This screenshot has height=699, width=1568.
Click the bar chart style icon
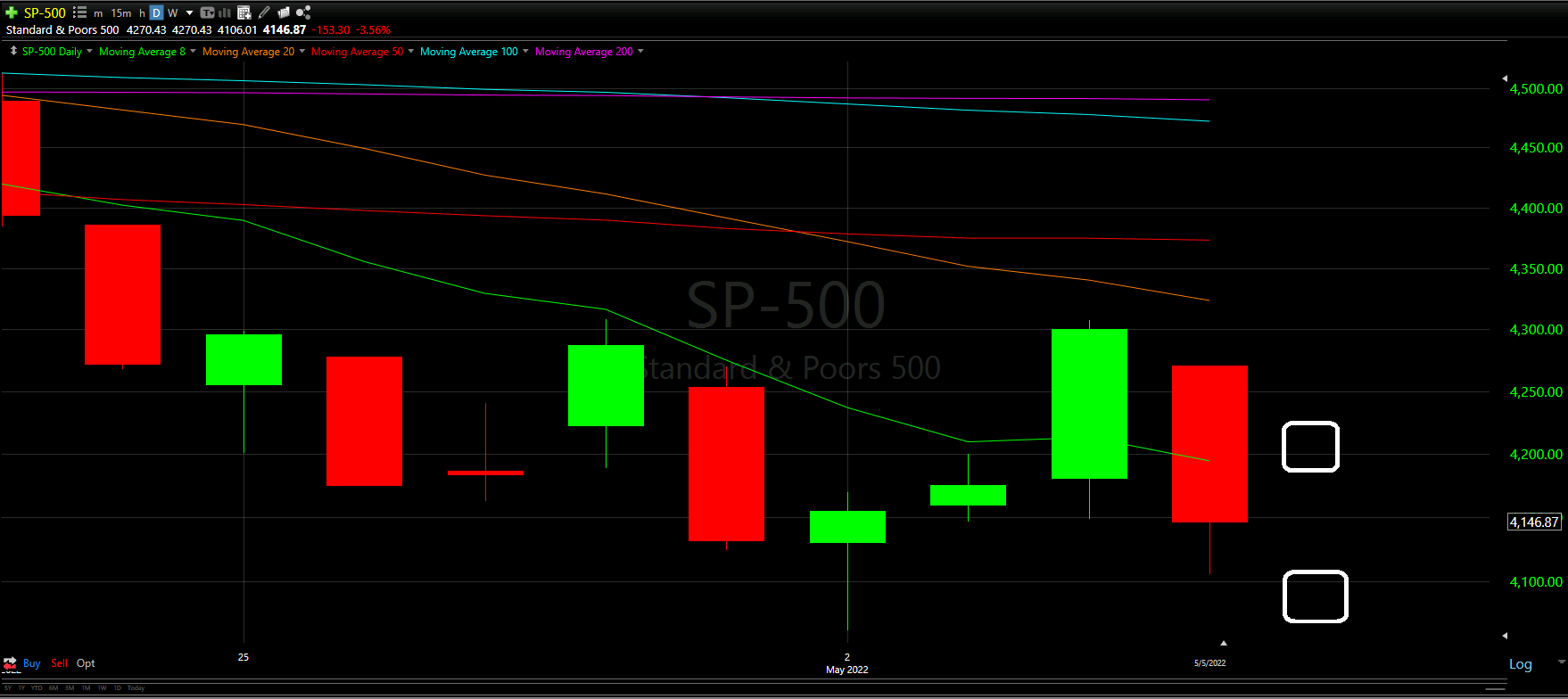tap(225, 12)
